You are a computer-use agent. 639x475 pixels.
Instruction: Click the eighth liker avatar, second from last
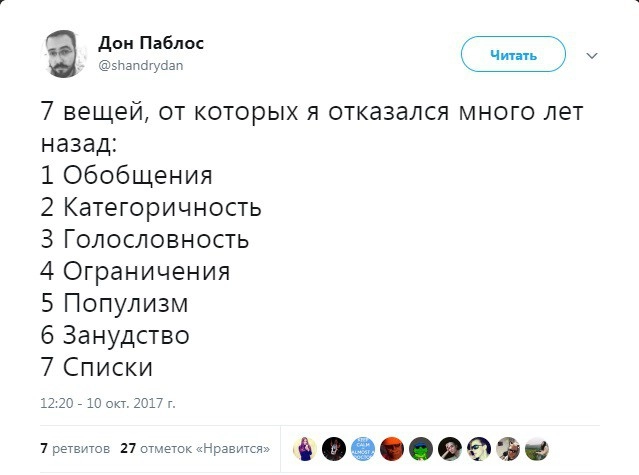coord(508,449)
